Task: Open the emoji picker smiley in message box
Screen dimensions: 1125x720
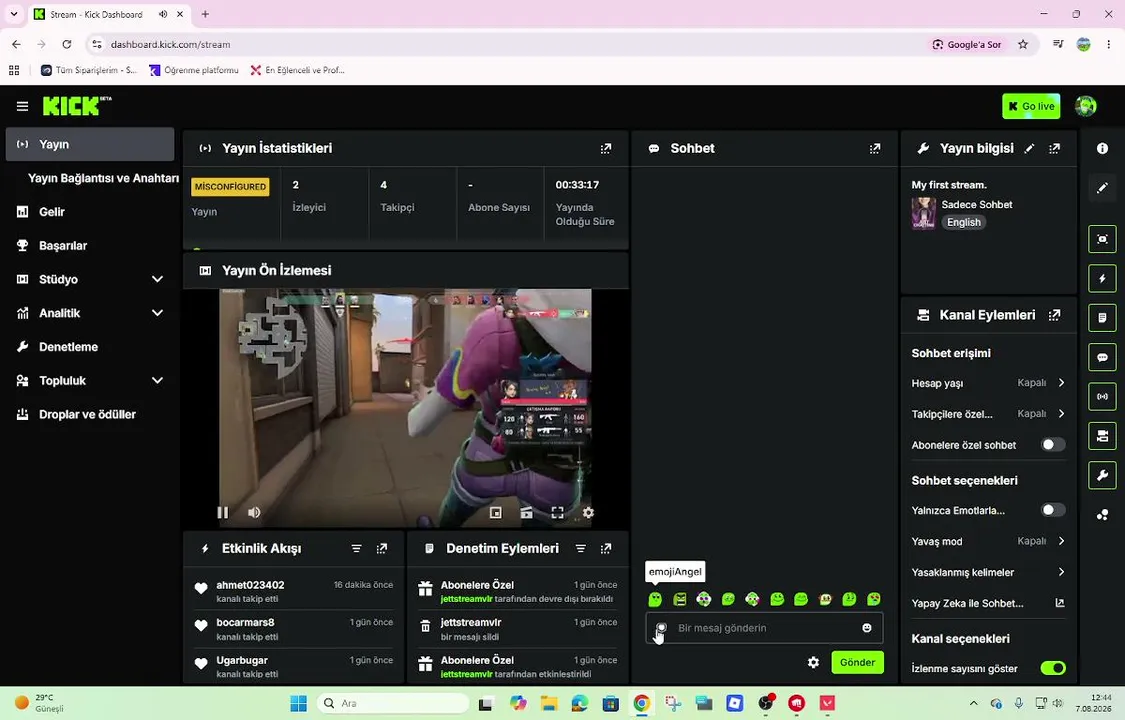Action: click(x=867, y=628)
